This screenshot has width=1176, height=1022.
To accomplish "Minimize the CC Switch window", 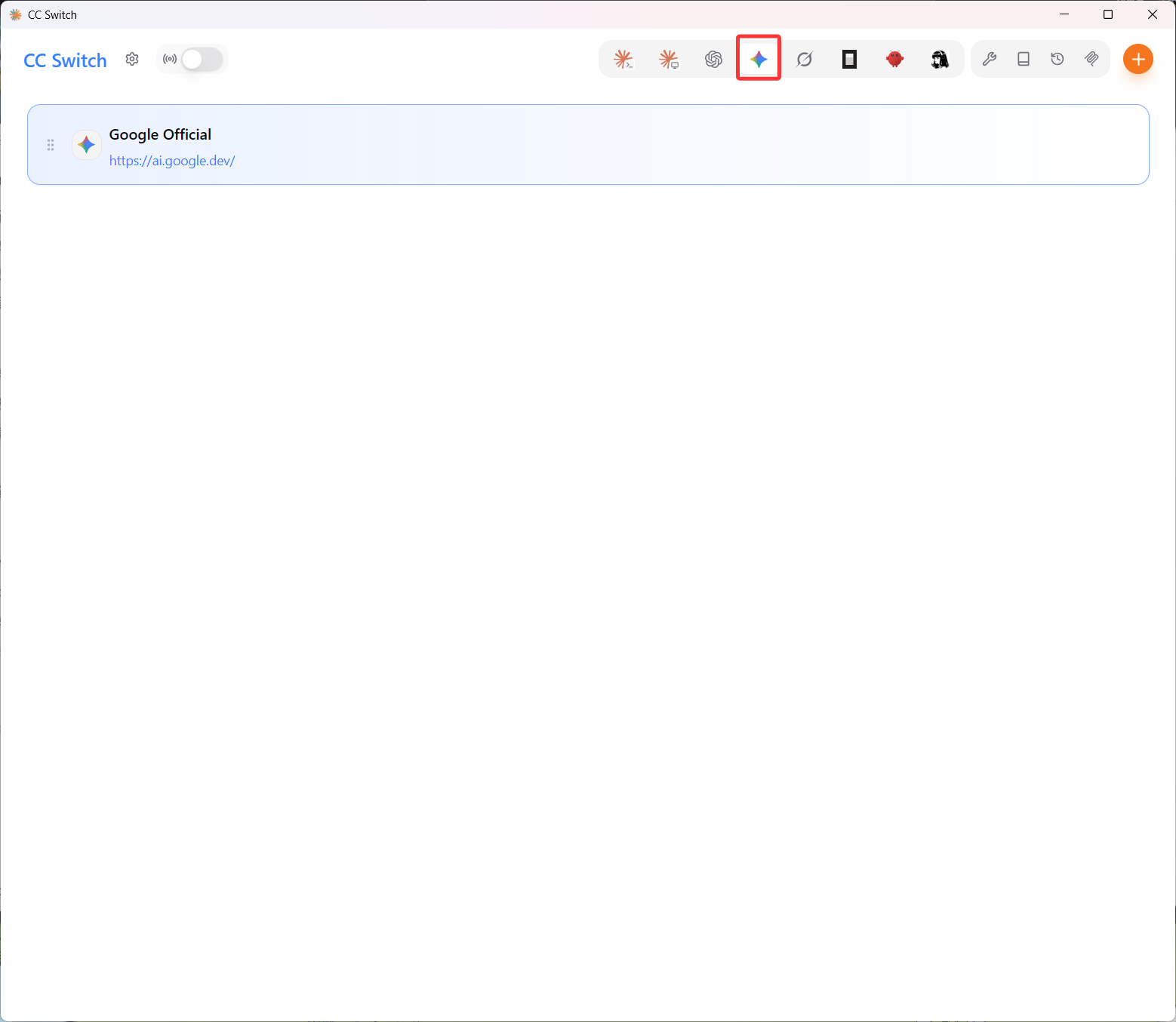I will click(1064, 14).
